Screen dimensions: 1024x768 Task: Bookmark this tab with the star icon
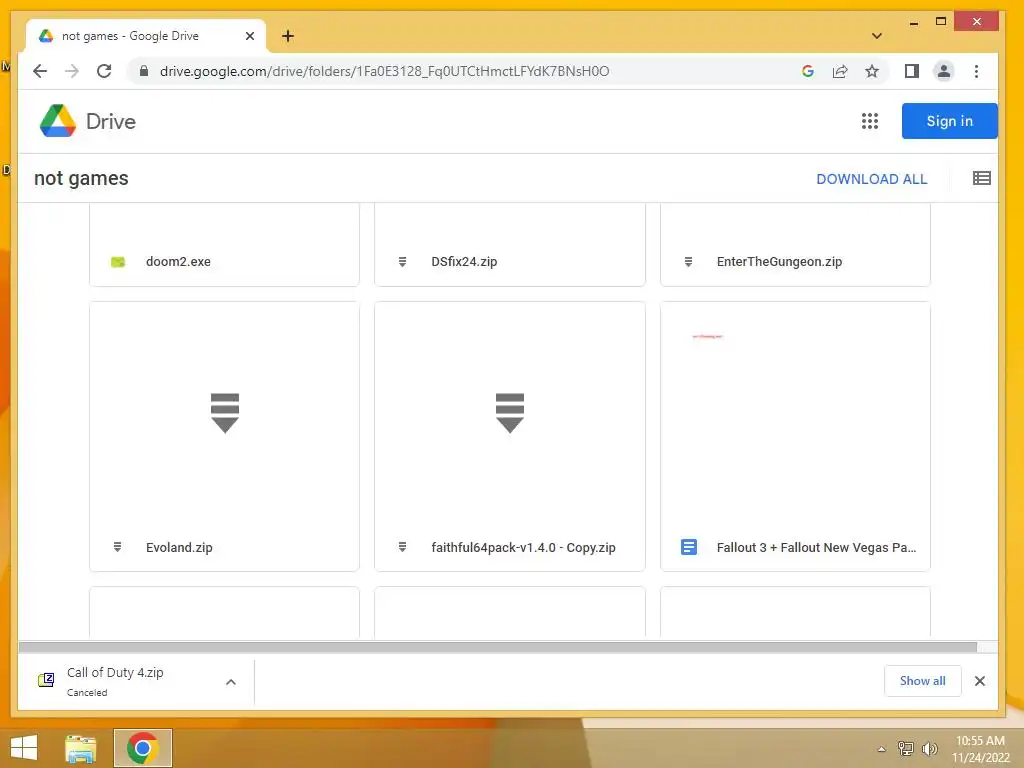(x=872, y=71)
